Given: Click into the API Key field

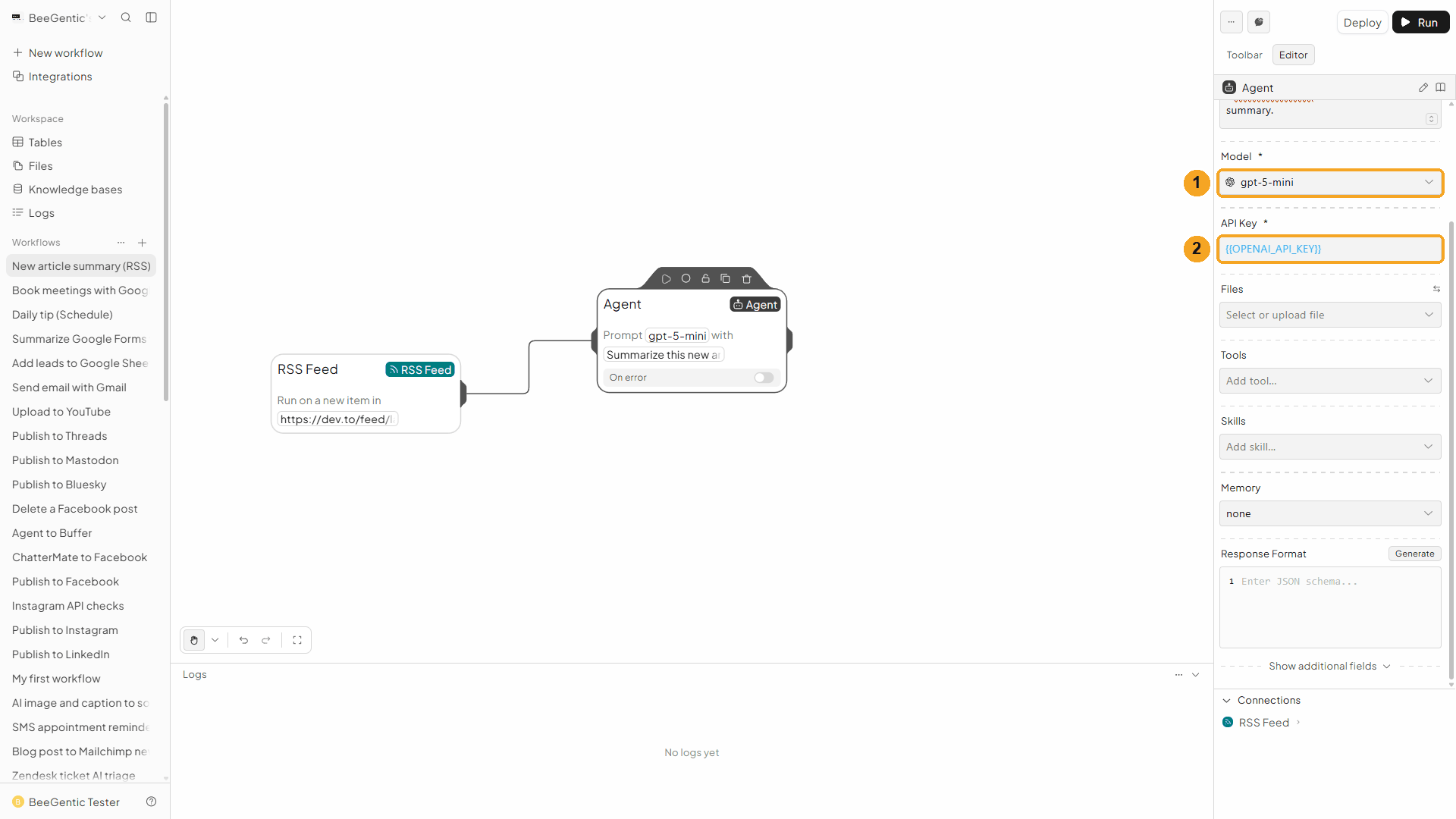Looking at the screenshot, I should [x=1330, y=249].
